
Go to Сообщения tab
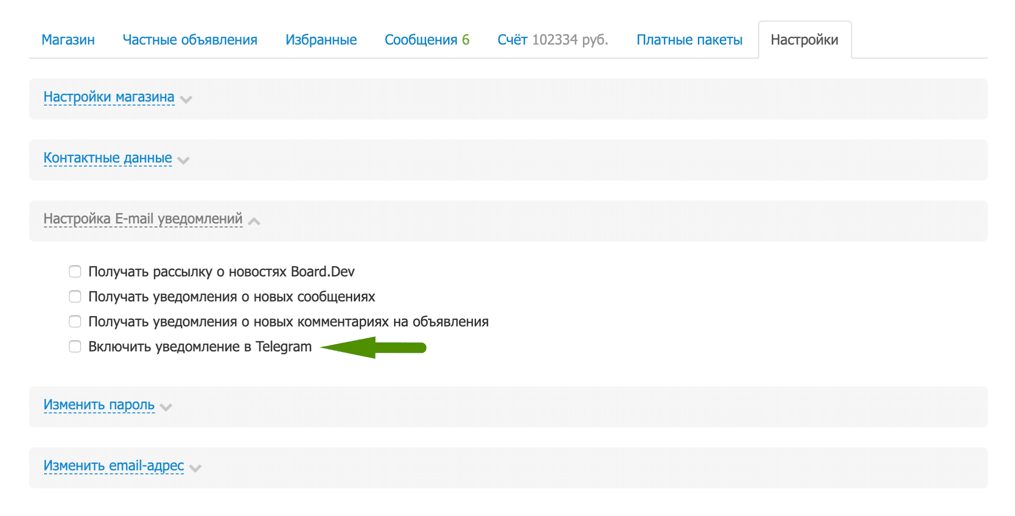(427, 39)
